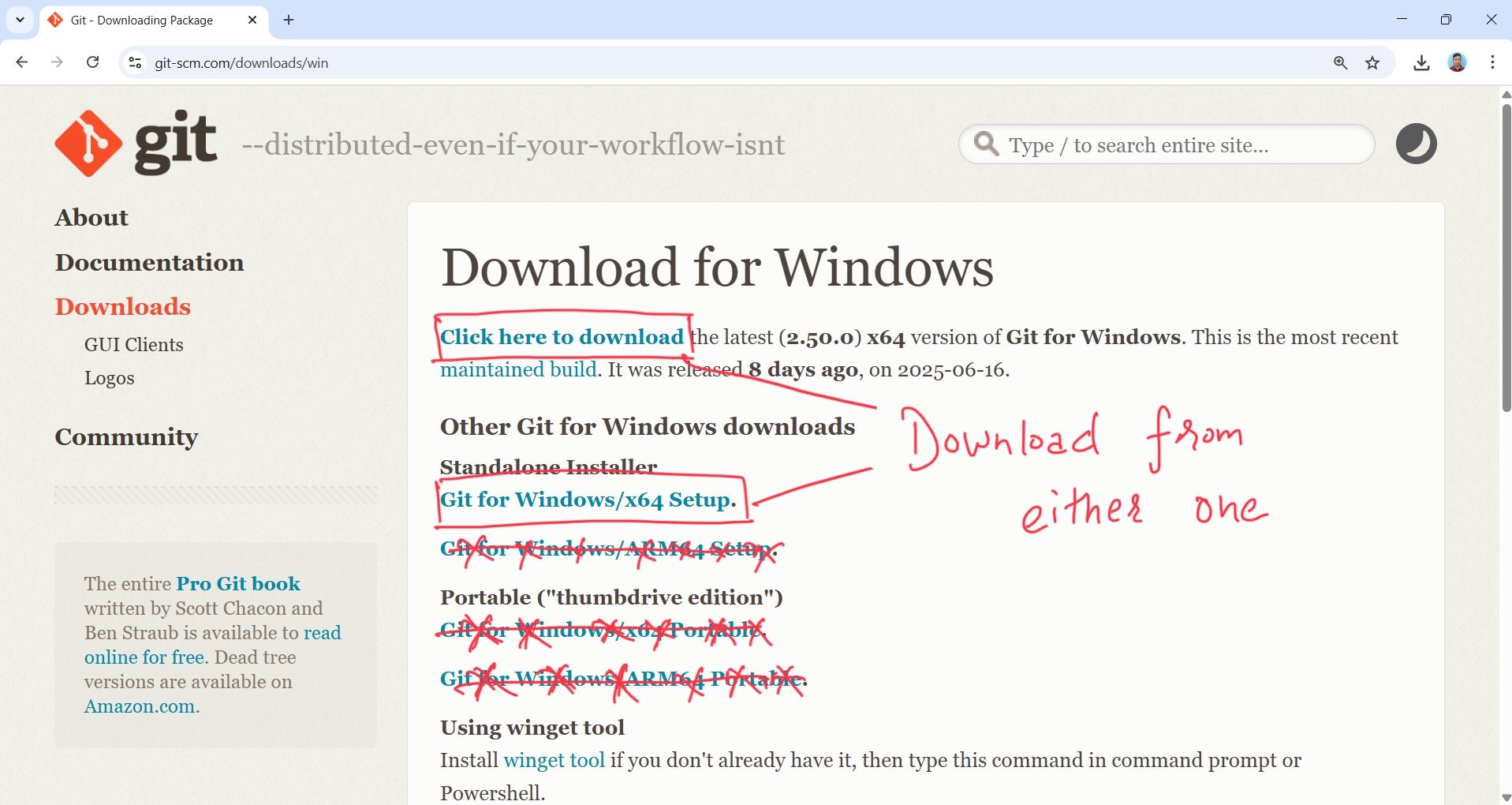Open Logos sub-link
Image resolution: width=1512 pixels, height=805 pixels.
110,378
